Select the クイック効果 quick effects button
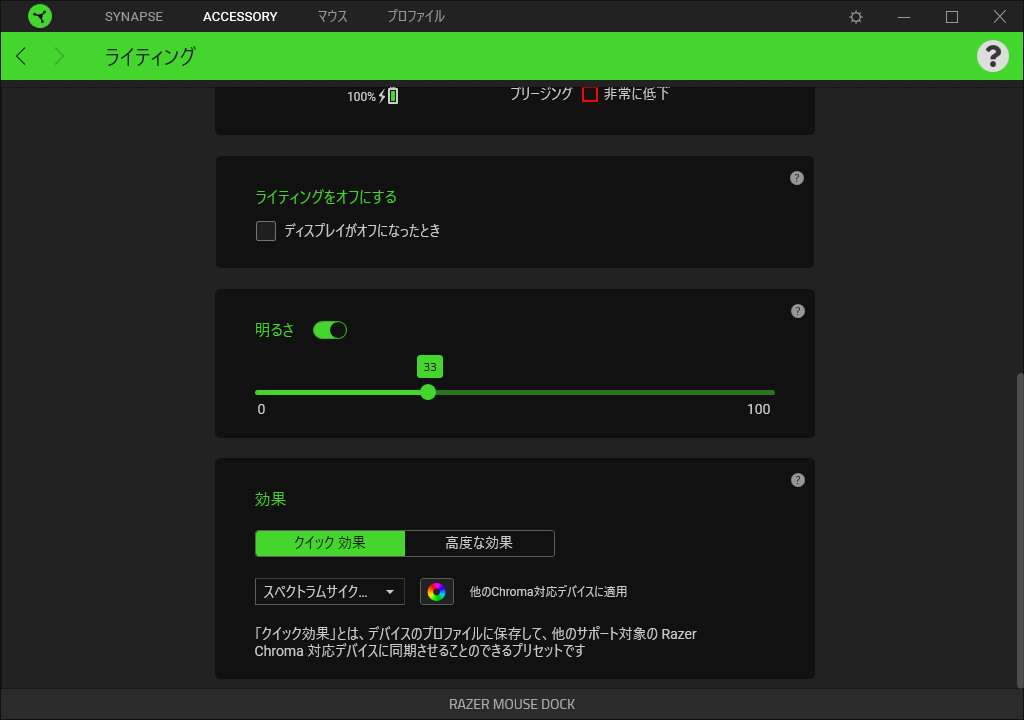The image size is (1024, 720). [330, 543]
